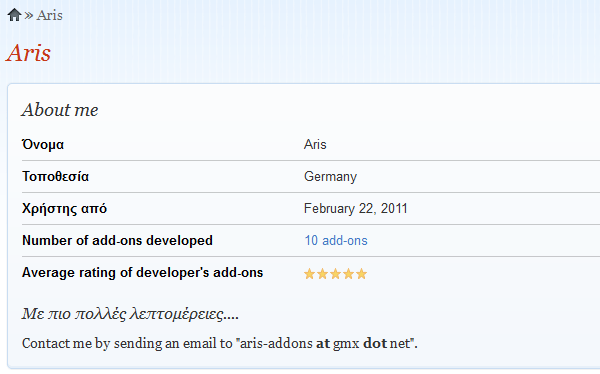The height and width of the screenshot is (374, 600).
Task: Click Number of add-ons developed label
Action: pyautogui.click(x=117, y=240)
